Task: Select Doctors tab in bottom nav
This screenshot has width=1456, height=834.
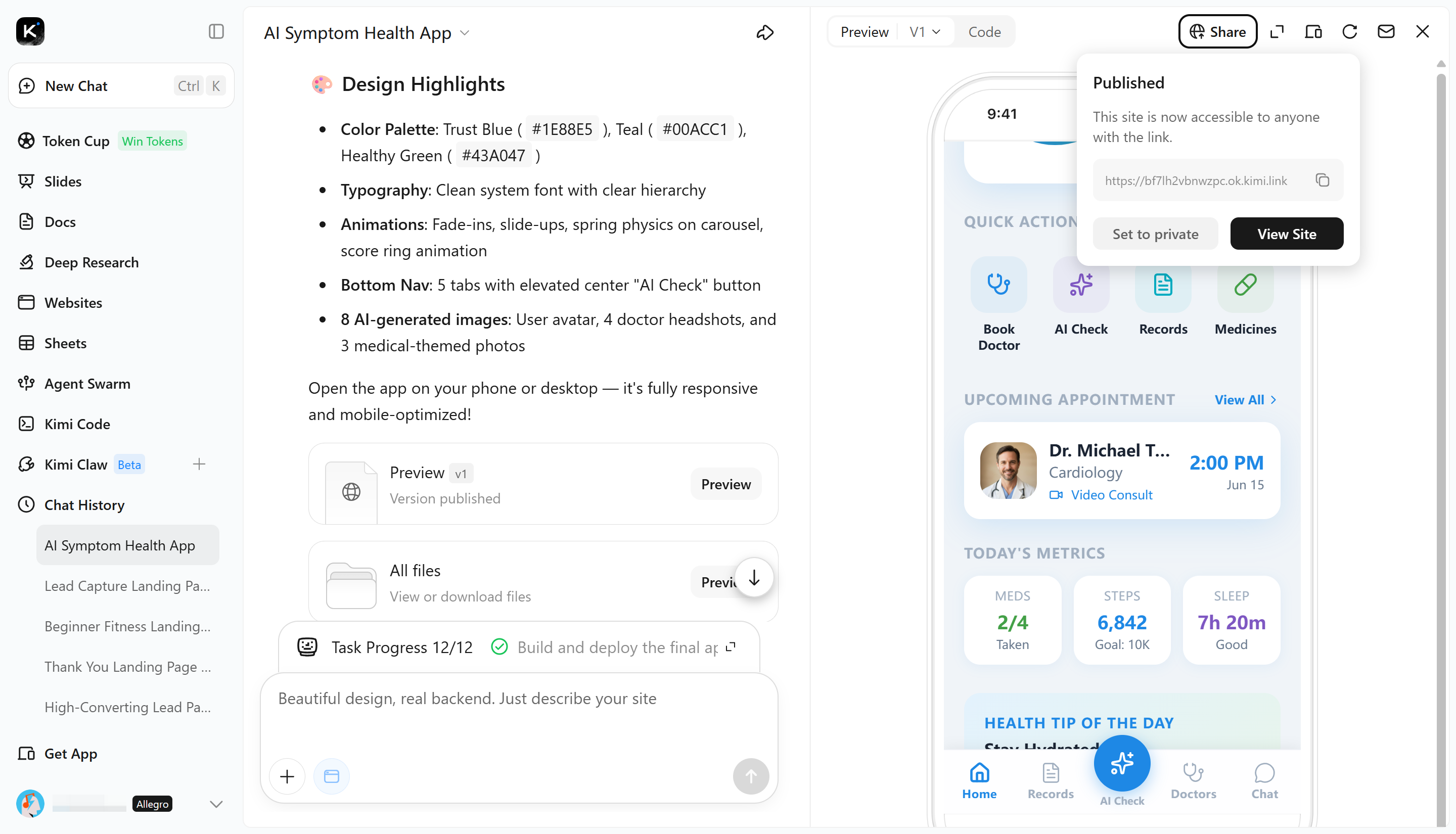Action: pos(1193,781)
